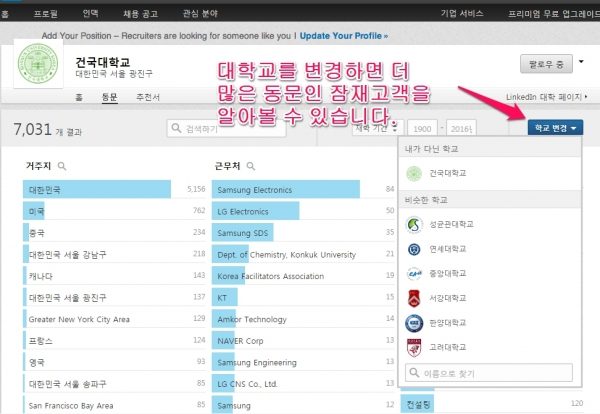Click the 이름으로 찾기 school search field
The image size is (600, 414).
coord(489,372)
